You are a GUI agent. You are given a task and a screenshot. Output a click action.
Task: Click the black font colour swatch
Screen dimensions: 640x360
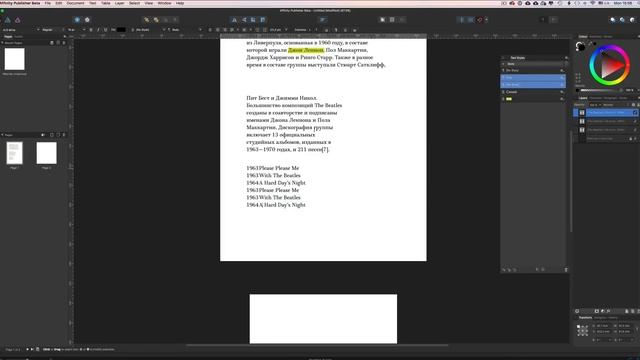[x=121, y=30]
